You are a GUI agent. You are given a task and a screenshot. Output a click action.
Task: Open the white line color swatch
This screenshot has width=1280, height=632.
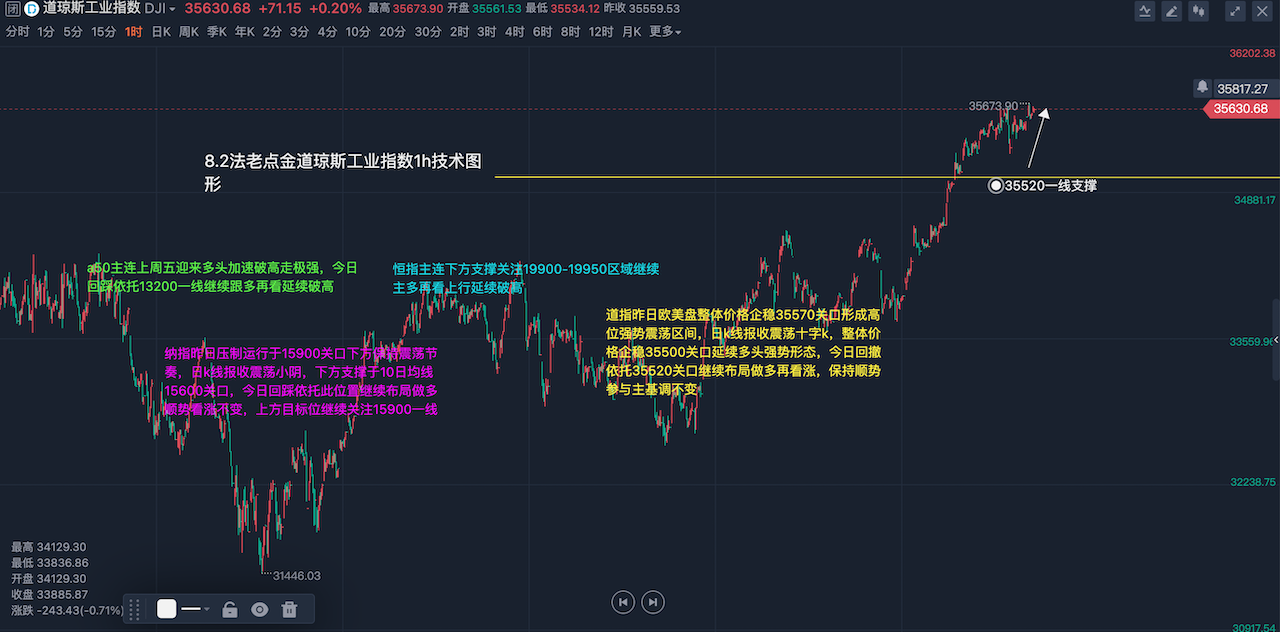coord(166,609)
